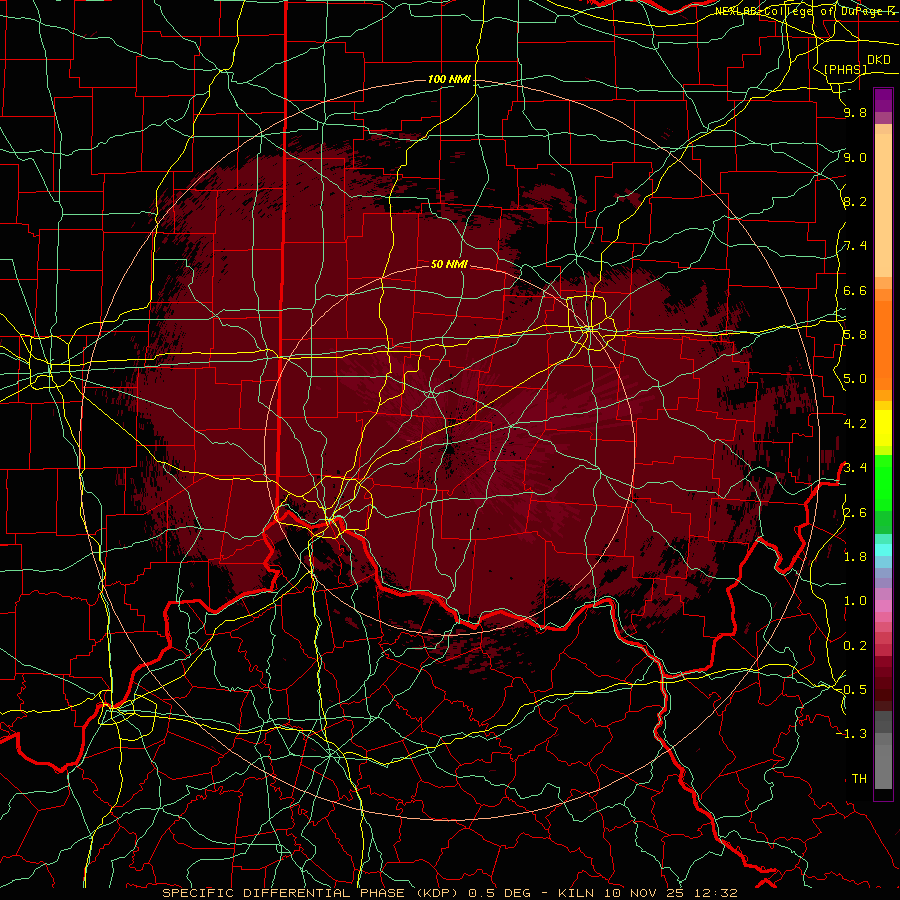Click the pink band of the color bar
900x900 pixels.
883,606
